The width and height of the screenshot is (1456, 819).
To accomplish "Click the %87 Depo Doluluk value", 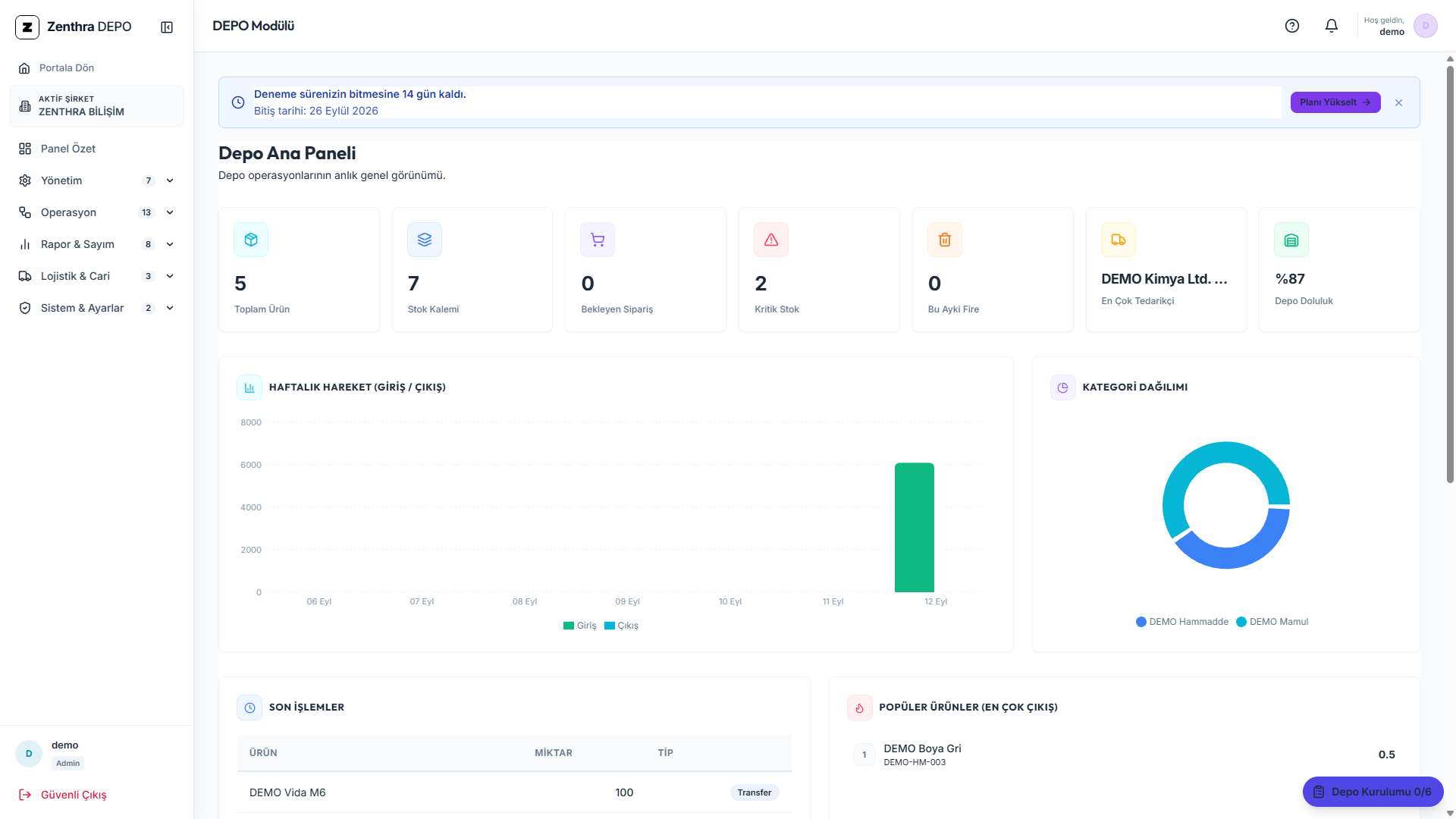I will tap(1290, 279).
